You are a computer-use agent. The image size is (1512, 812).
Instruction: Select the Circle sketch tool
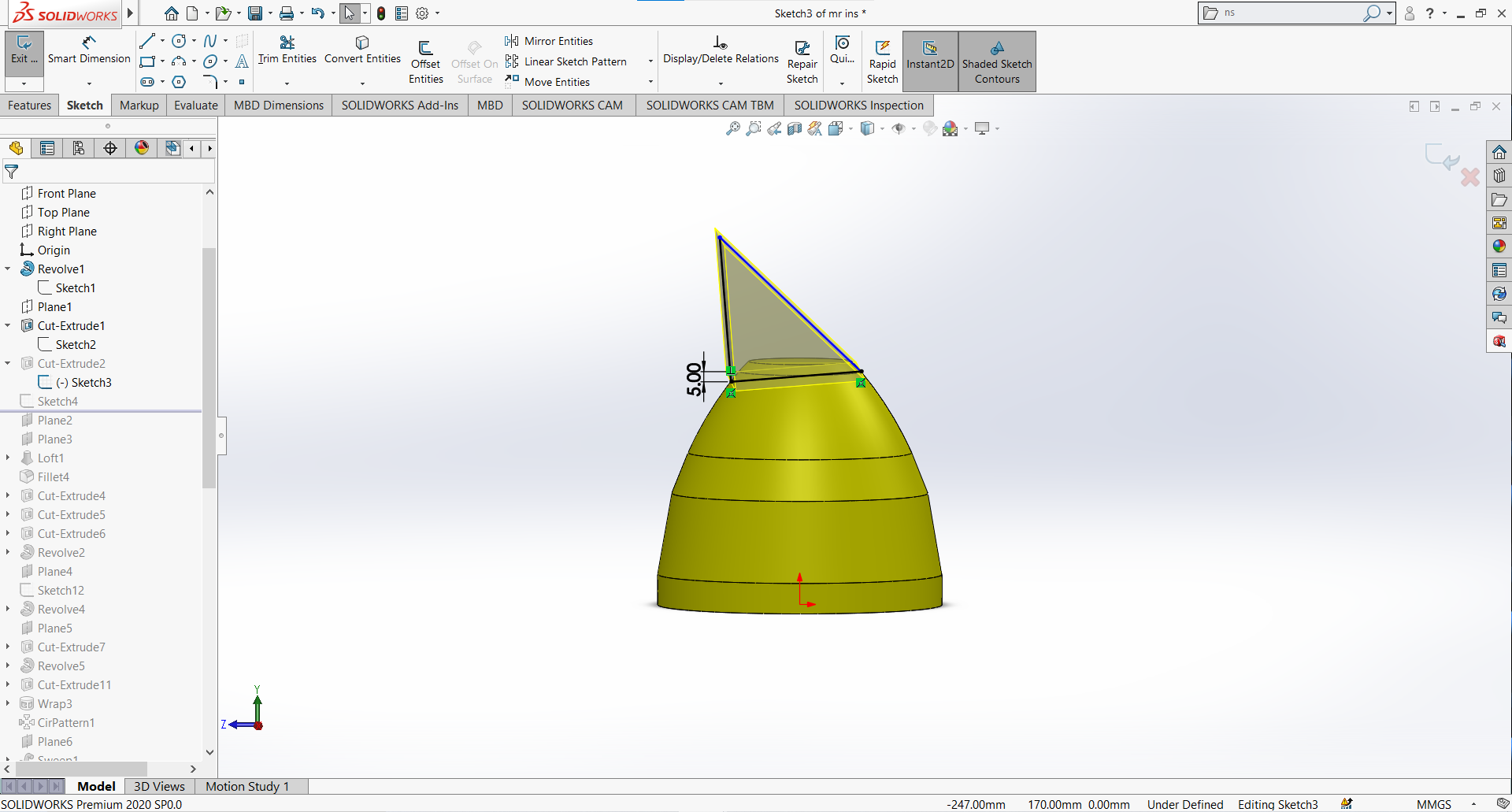(179, 40)
